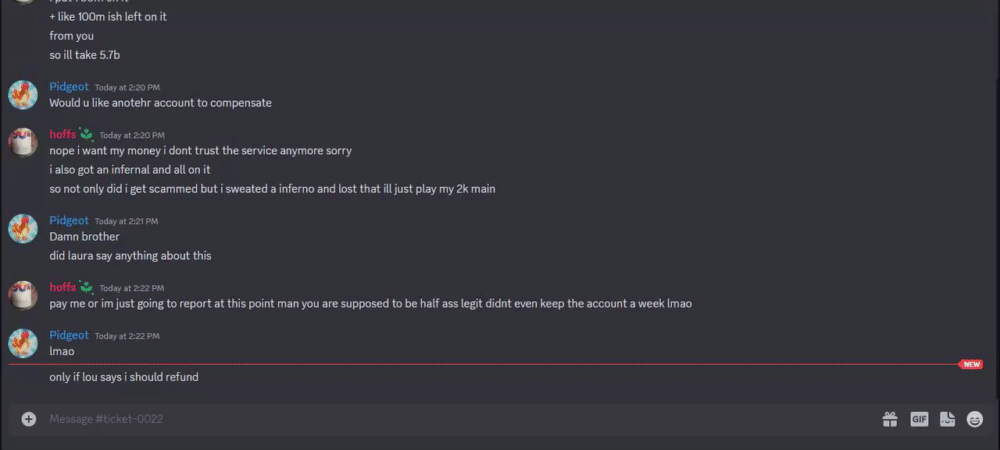Open hoffs' username on the 2:20 PM message
The height and width of the screenshot is (450, 1000).
coord(62,135)
